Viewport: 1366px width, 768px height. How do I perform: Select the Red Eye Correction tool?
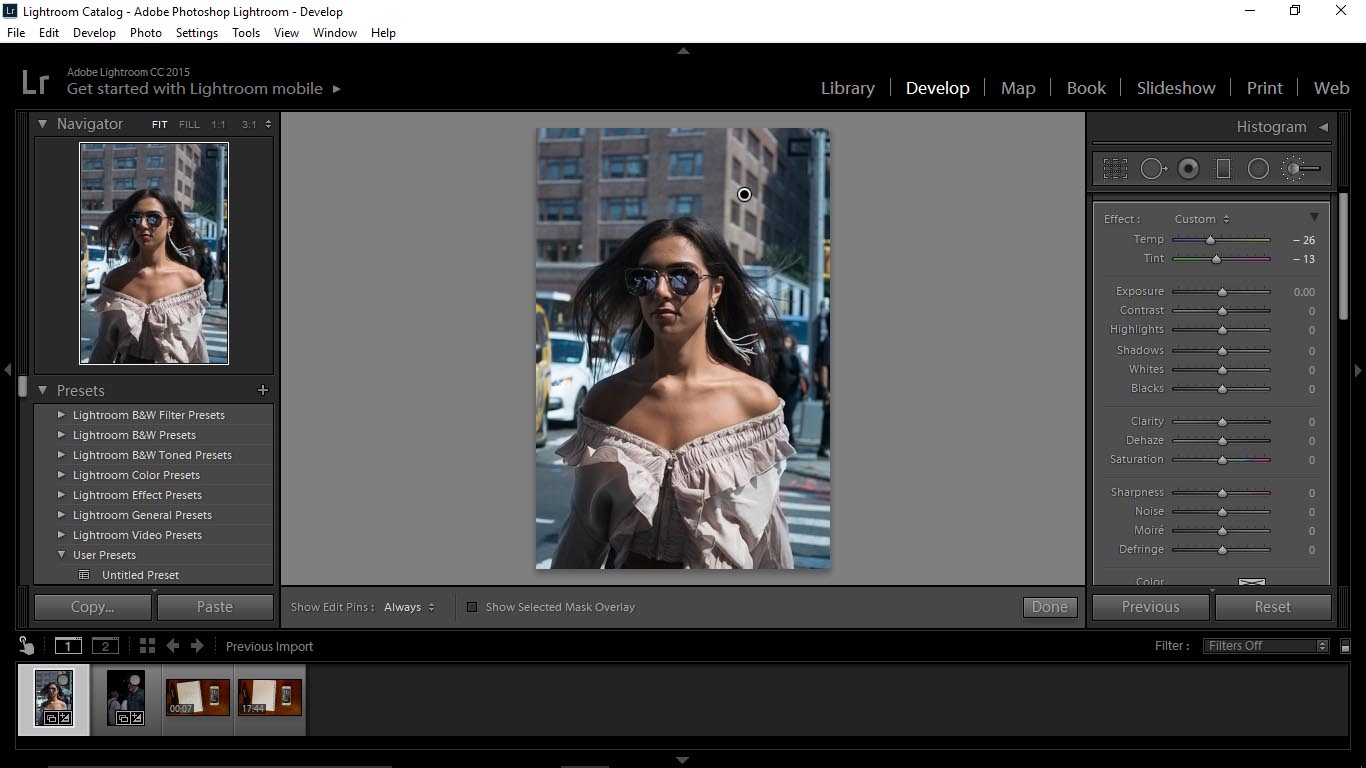click(x=1188, y=169)
